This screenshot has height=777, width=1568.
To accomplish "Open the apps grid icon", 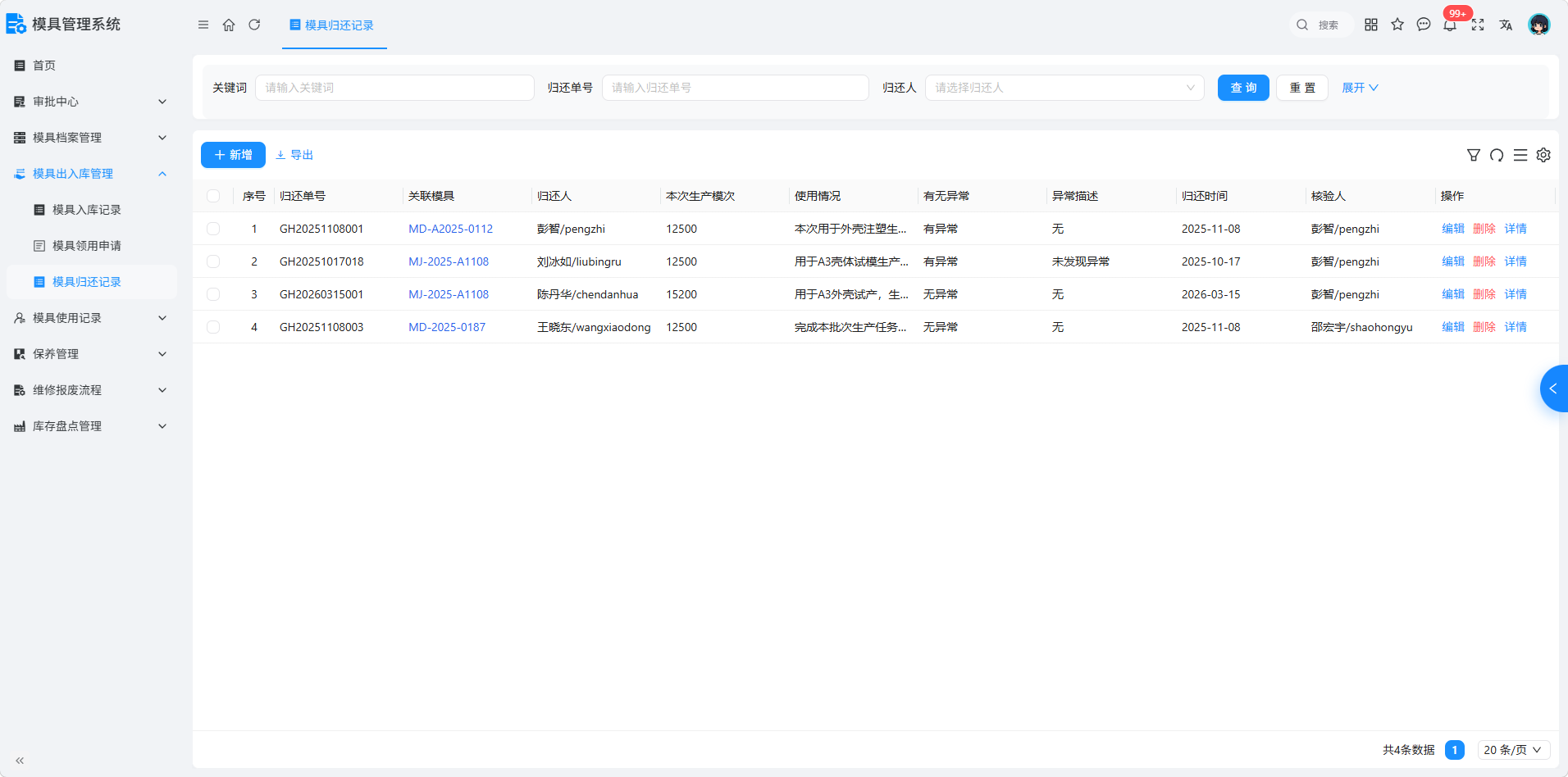I will point(1371,25).
